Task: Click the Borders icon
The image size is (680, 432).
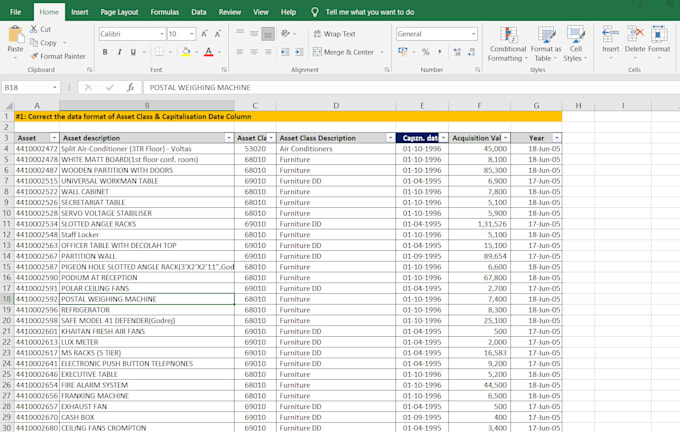Action: (160, 52)
